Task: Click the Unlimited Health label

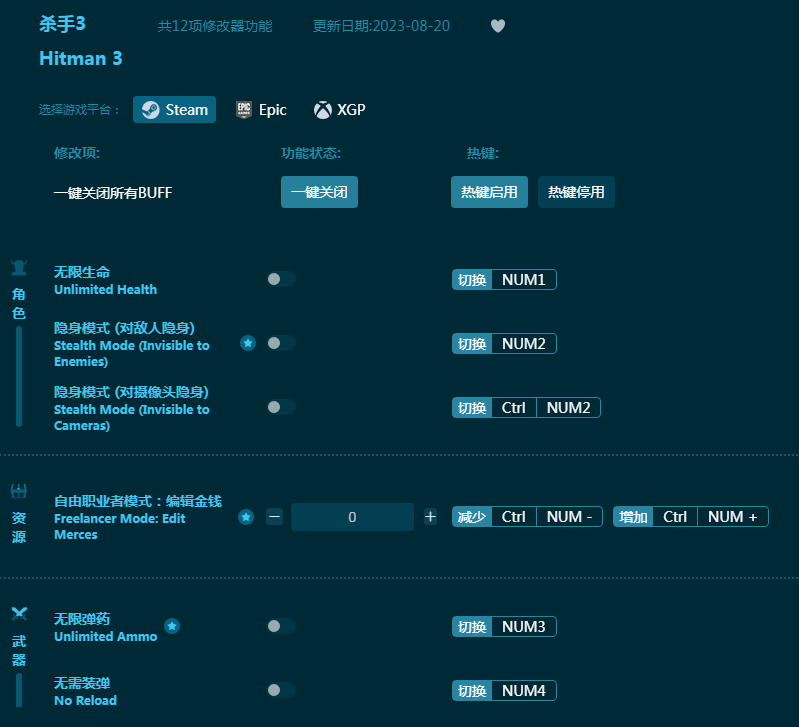Action: (105, 289)
